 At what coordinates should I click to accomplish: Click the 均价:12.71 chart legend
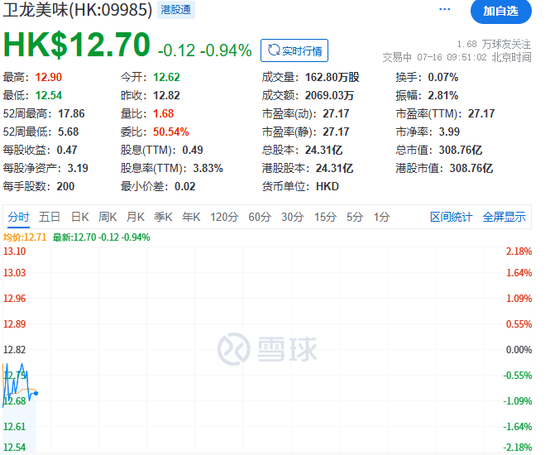pos(25,237)
